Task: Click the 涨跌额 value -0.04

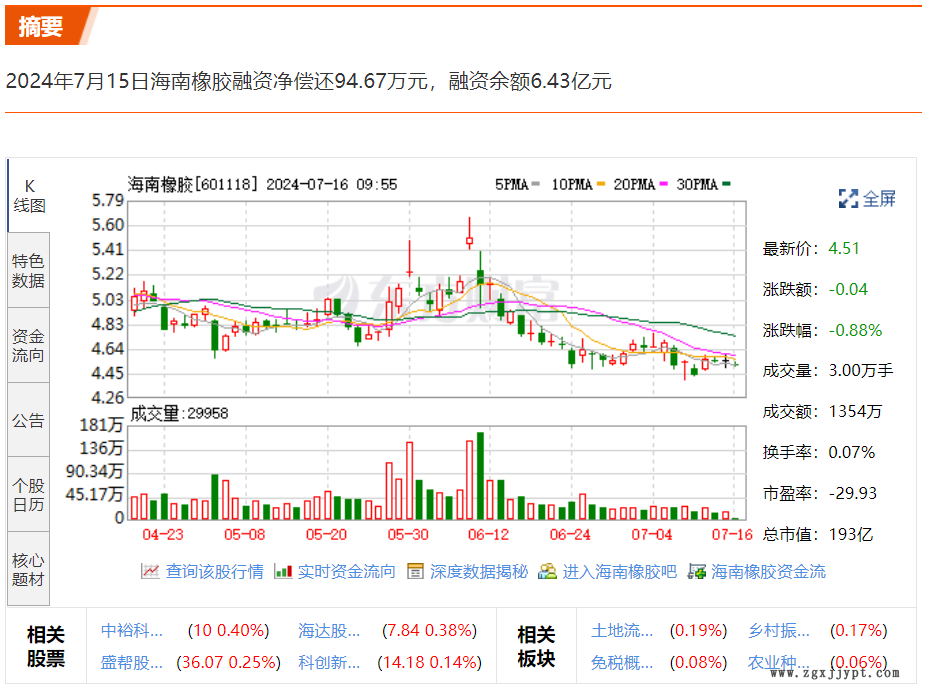Action: point(848,289)
